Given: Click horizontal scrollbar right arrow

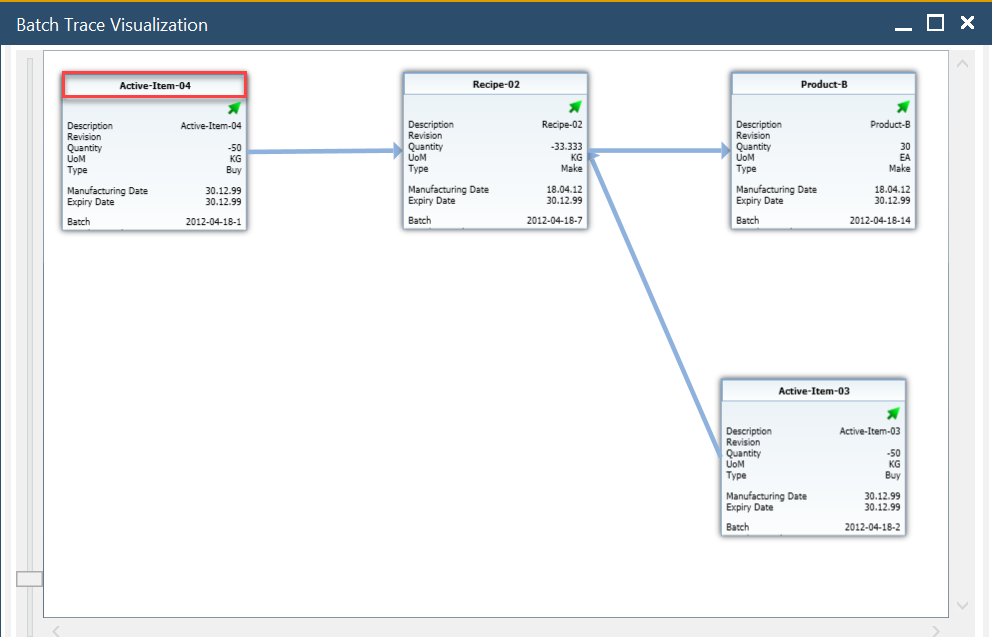Looking at the screenshot, I should (937, 630).
